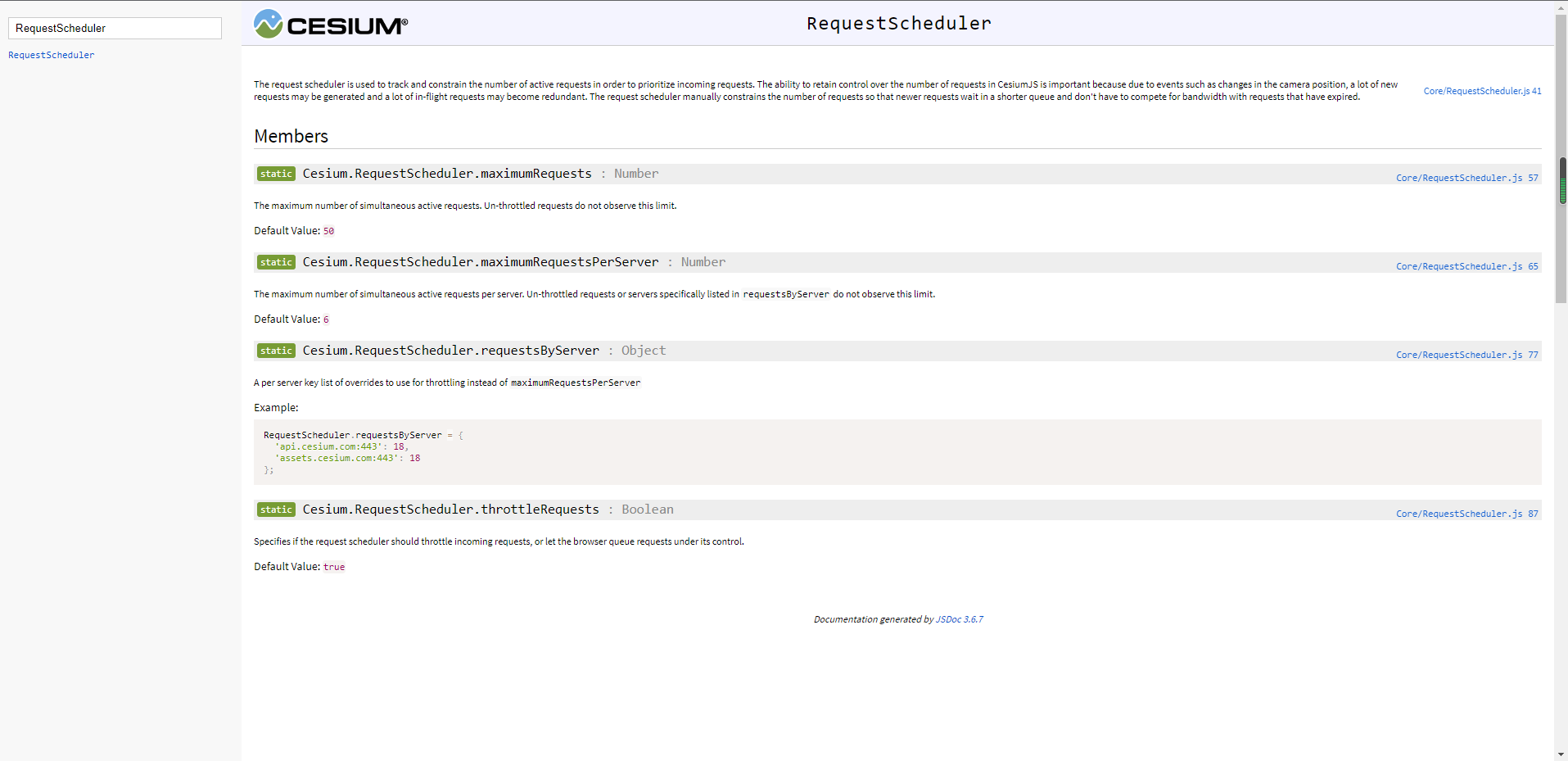Click the search field containing RequestScheduler
1568x761 pixels.
pos(115,28)
